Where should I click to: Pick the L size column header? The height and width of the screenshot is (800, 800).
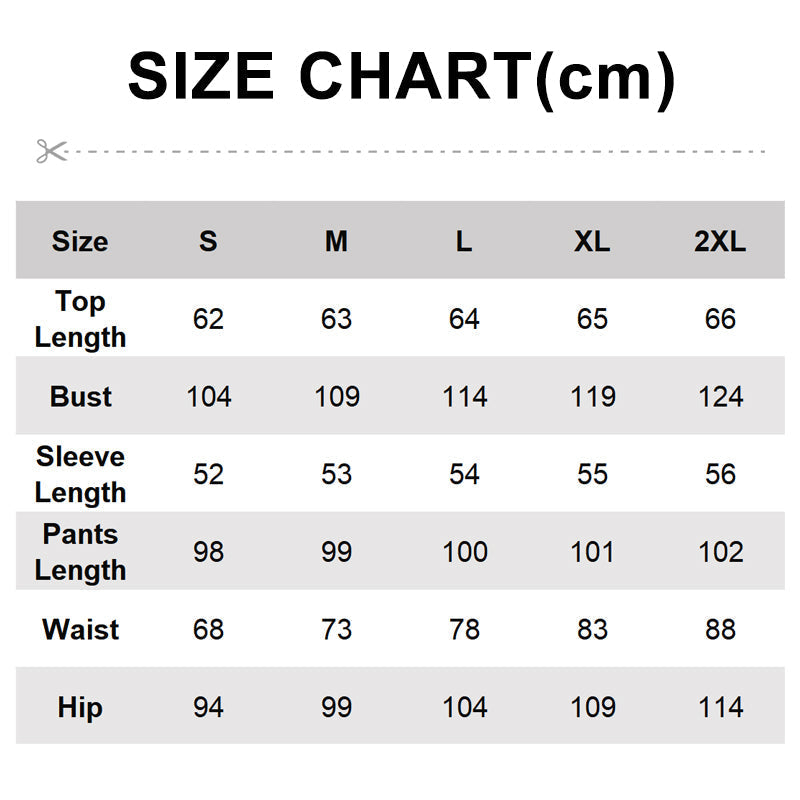coord(464,241)
